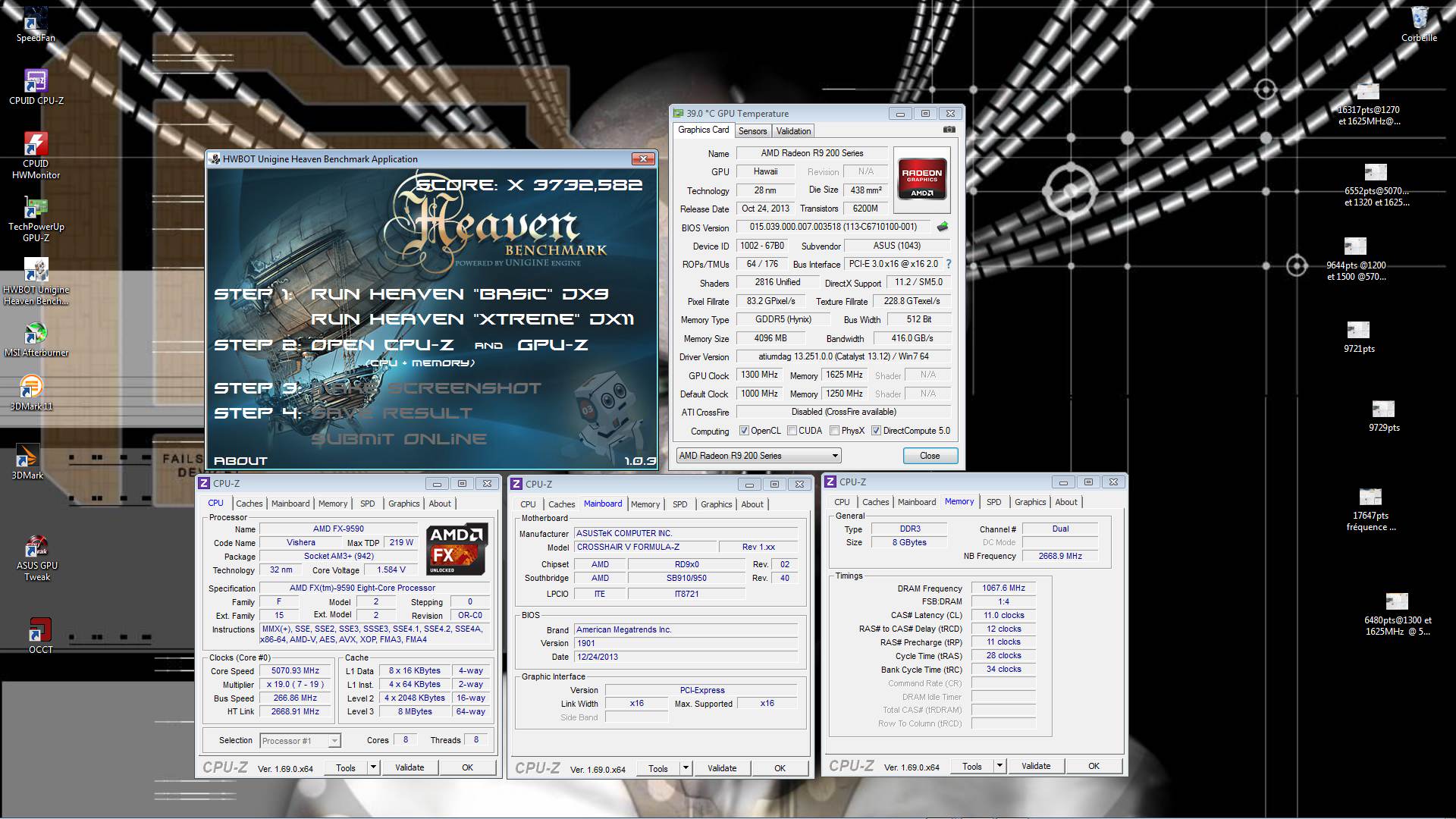Click the GPU-Z BIOS save chip icon
Viewport: 1456px width, 819px height.
coord(943,227)
